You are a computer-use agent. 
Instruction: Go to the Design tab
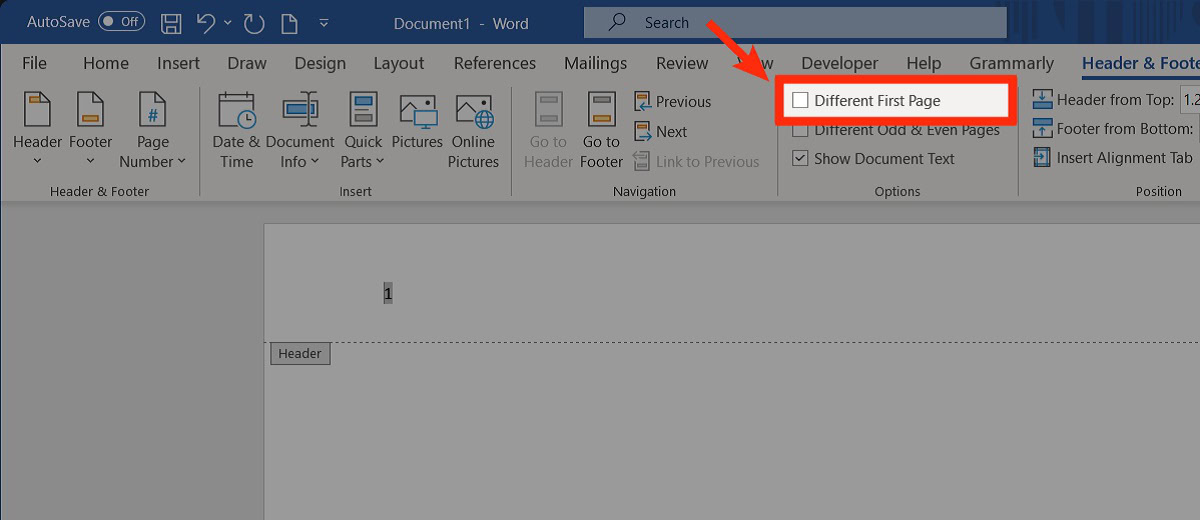[x=320, y=63]
